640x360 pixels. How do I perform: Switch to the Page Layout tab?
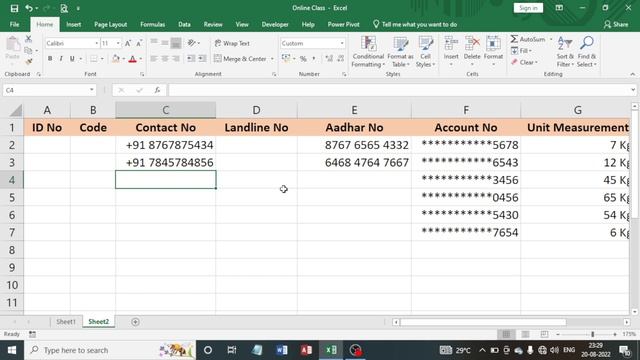(110, 24)
